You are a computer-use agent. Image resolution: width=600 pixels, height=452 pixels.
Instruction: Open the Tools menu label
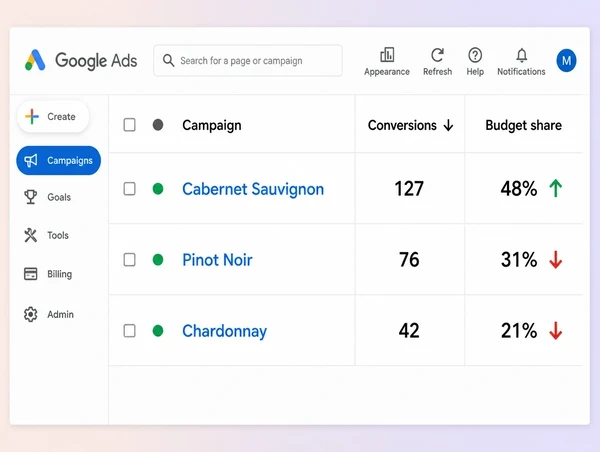tap(58, 235)
